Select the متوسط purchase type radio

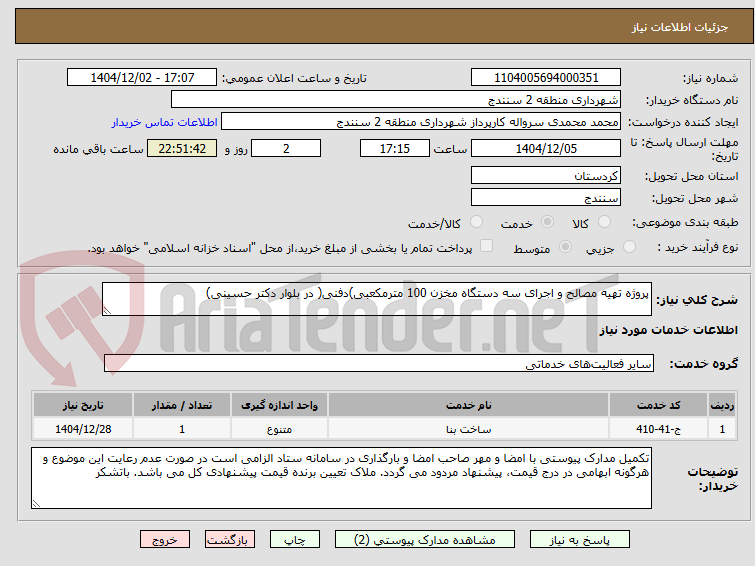point(565,247)
